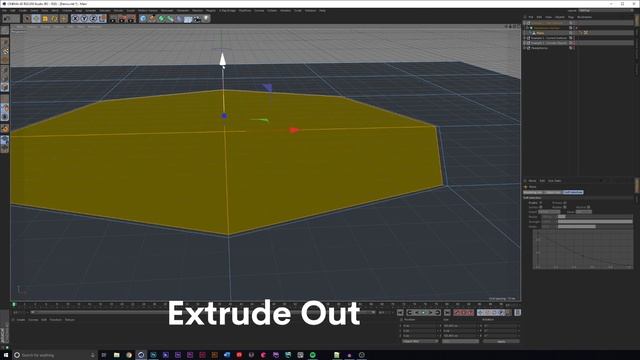Viewport: 640px width, 360px height.
Task: Open the Mesh menu
Action: tap(55, 11)
